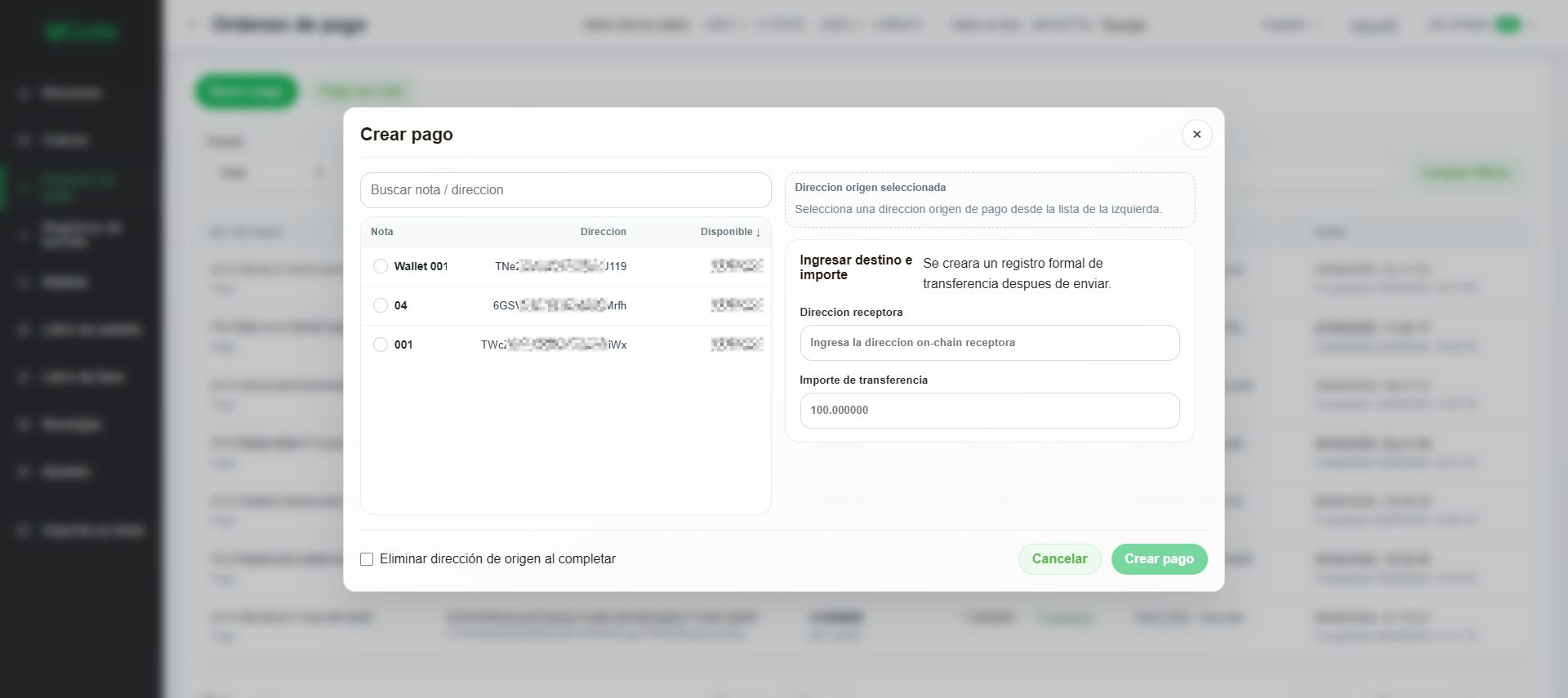Click the 'Se creara un registro formal' note
Image resolution: width=1568 pixels, height=698 pixels.
[x=1017, y=273]
